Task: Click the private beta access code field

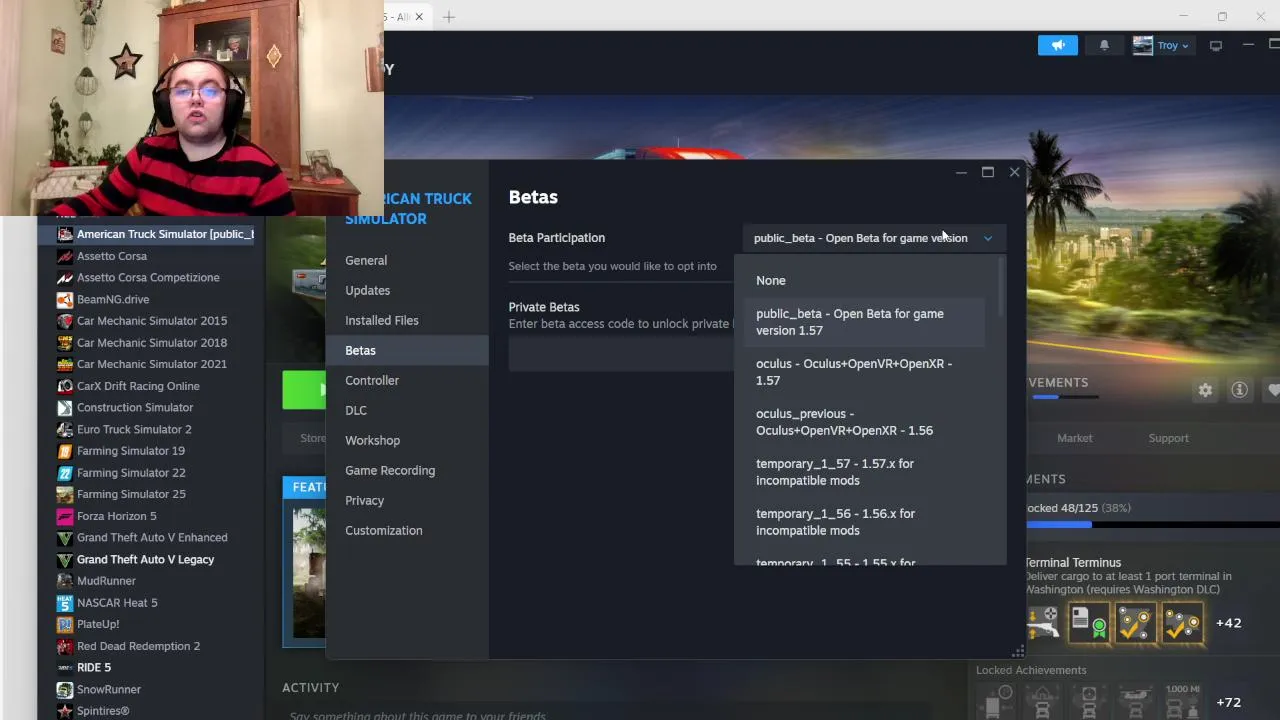Action: point(621,354)
